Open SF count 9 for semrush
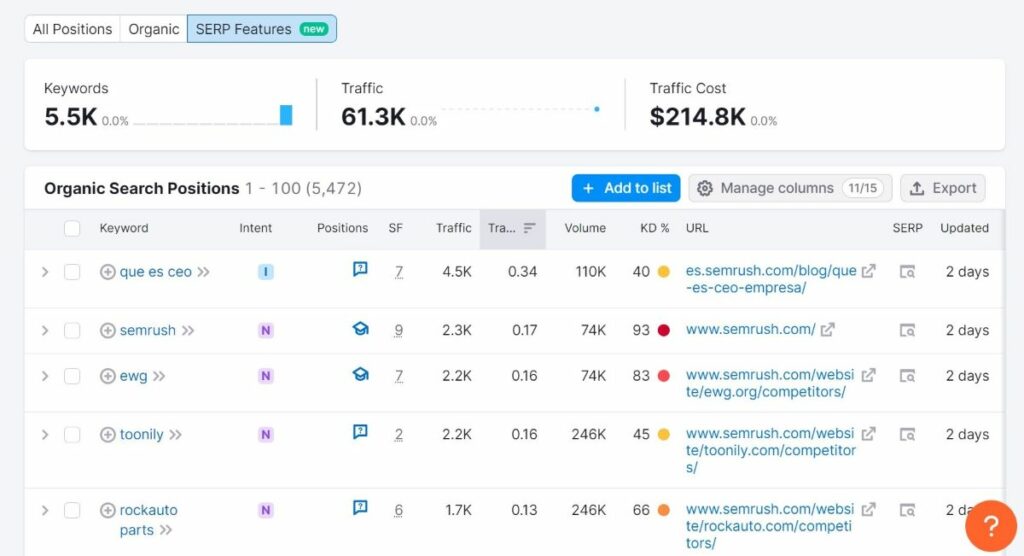The width and height of the screenshot is (1024, 556). 398,331
